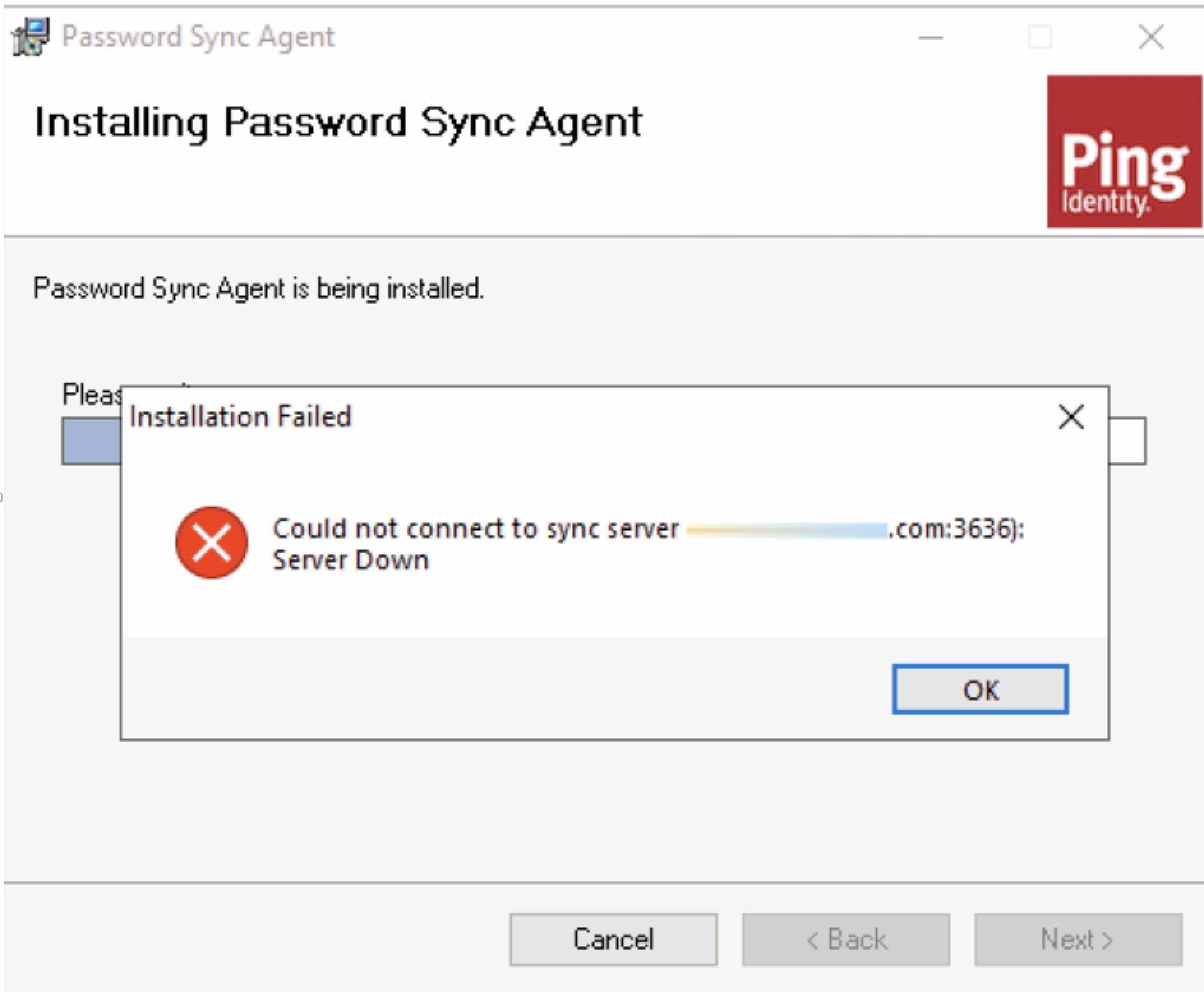
Task: Close the Installation Failed dialog with its X
Action: point(1071,417)
